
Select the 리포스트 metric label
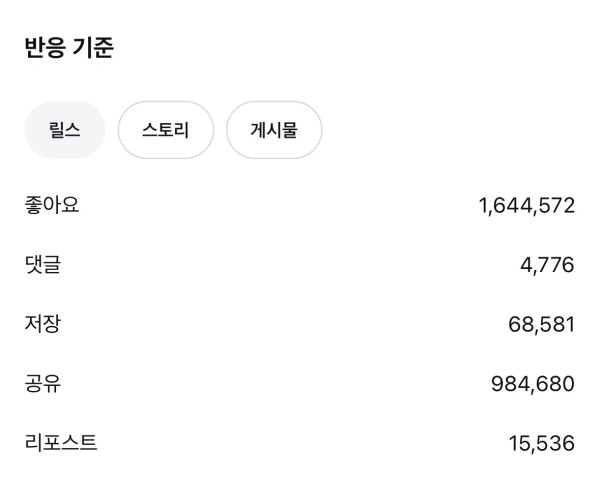(61, 442)
